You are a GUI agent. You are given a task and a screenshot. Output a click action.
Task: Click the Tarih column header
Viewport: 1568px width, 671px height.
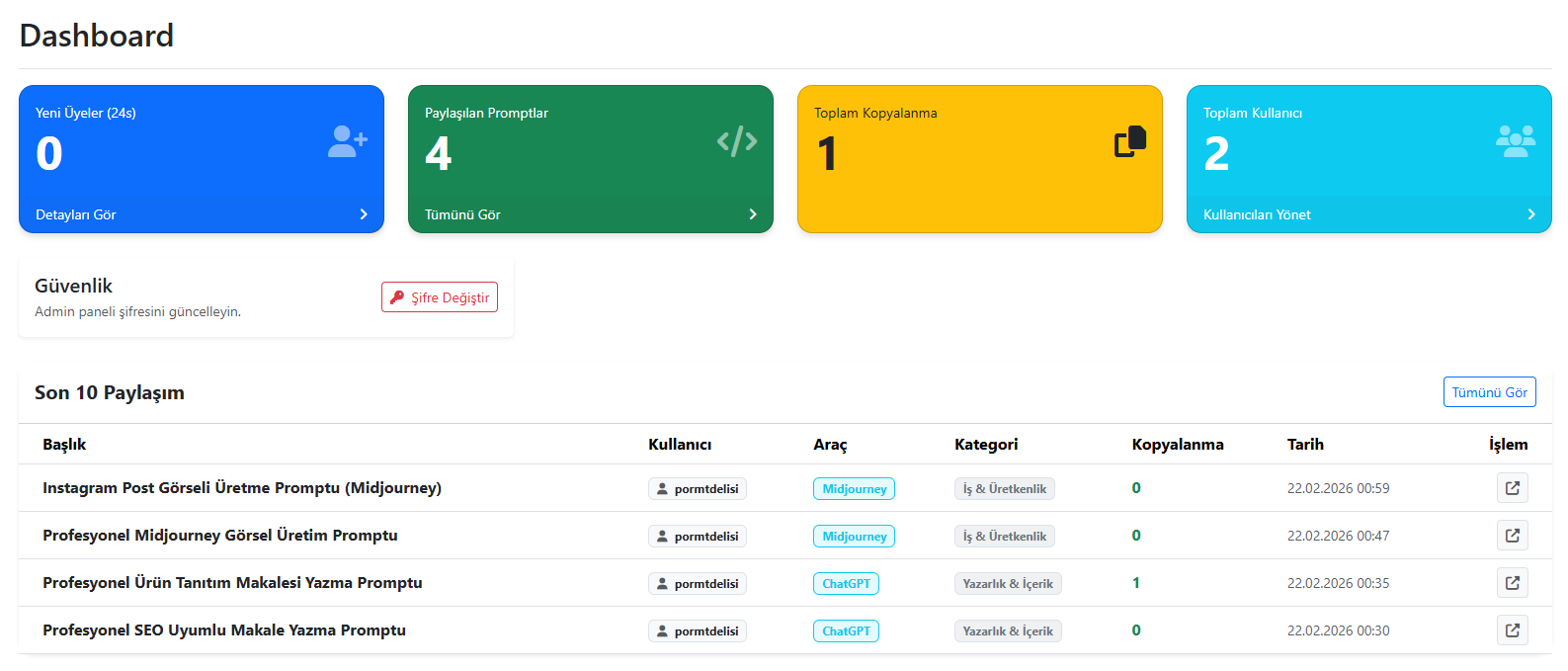1305,445
